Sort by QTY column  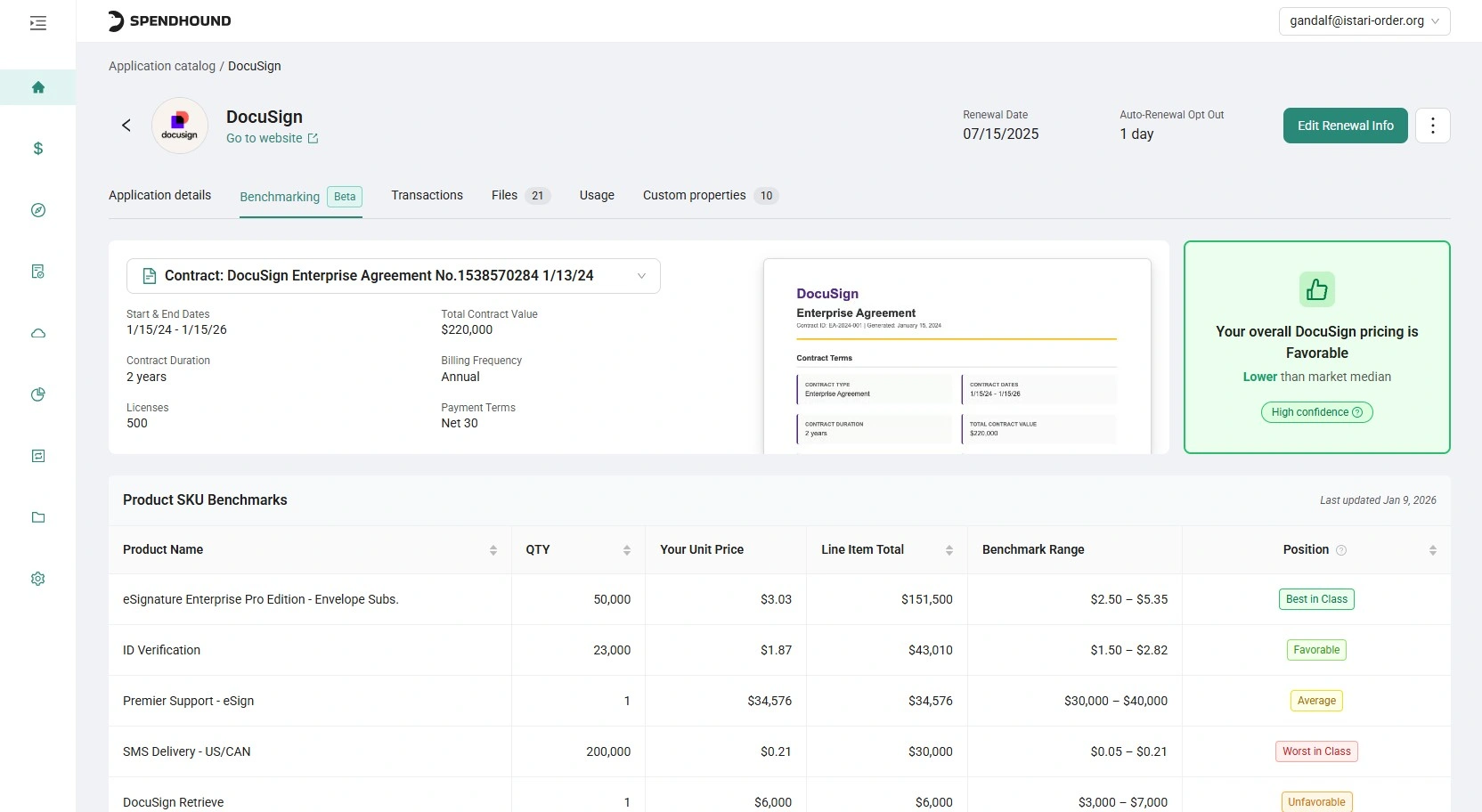626,550
